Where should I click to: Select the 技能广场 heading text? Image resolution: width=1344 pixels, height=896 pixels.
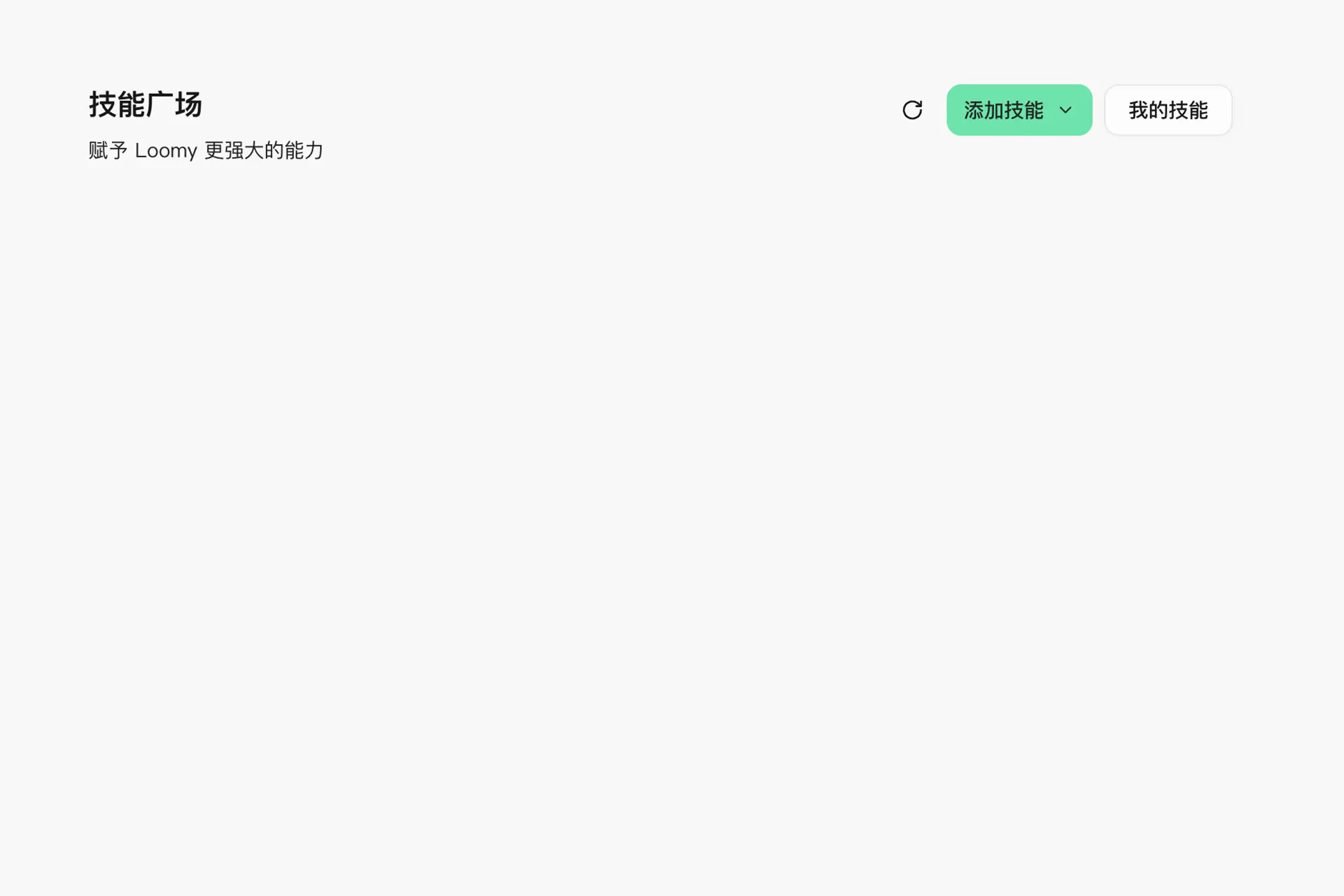pyautogui.click(x=146, y=105)
